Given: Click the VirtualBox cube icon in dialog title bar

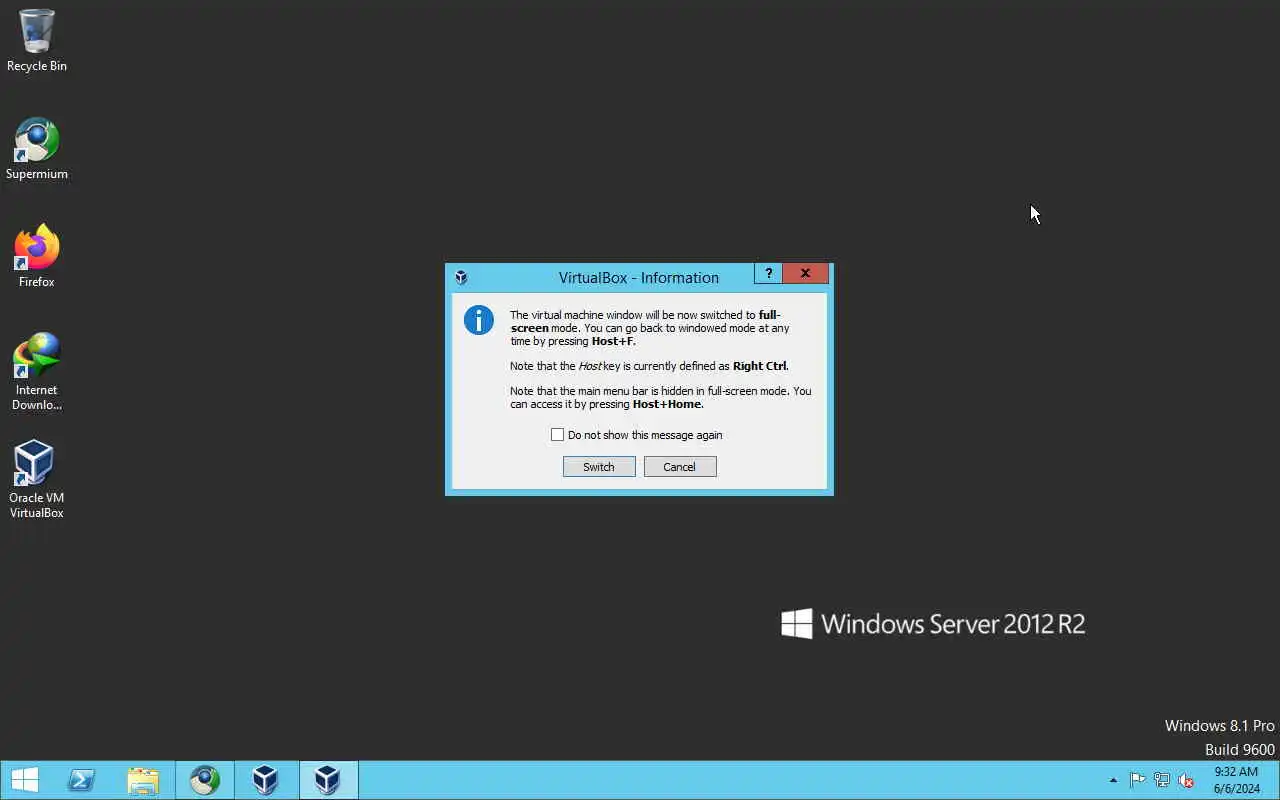Looking at the screenshot, I should (461, 278).
